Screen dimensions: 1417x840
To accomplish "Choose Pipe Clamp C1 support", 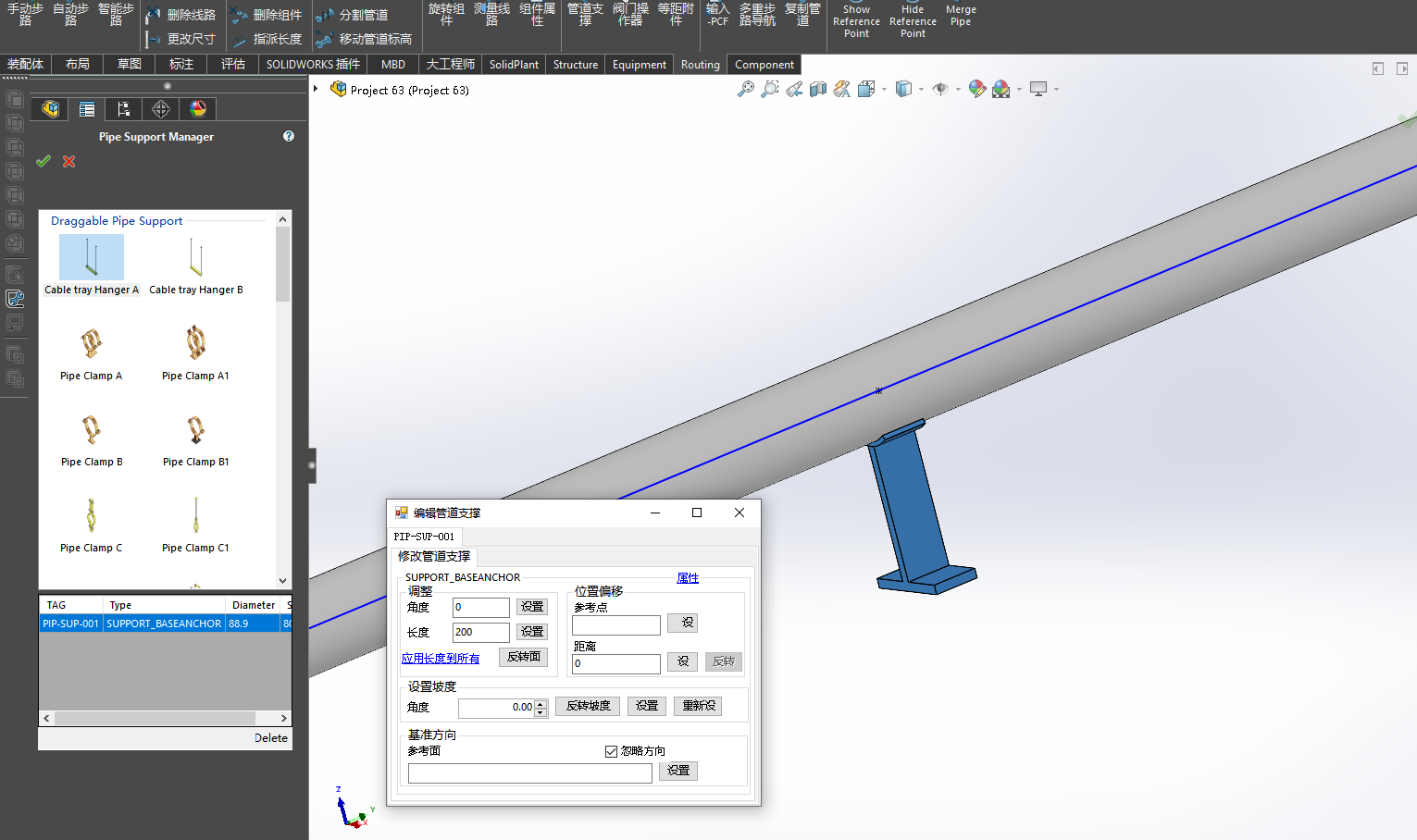I will [x=195, y=525].
